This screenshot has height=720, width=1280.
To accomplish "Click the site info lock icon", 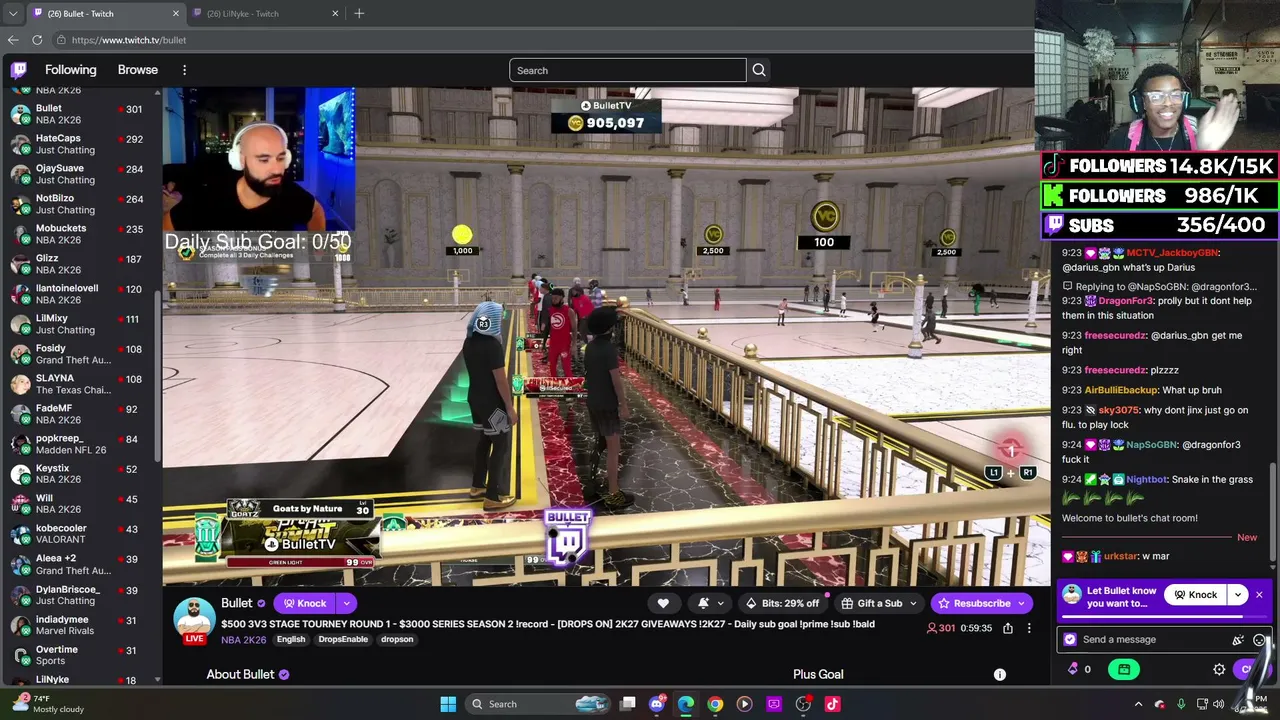I will pos(61,40).
